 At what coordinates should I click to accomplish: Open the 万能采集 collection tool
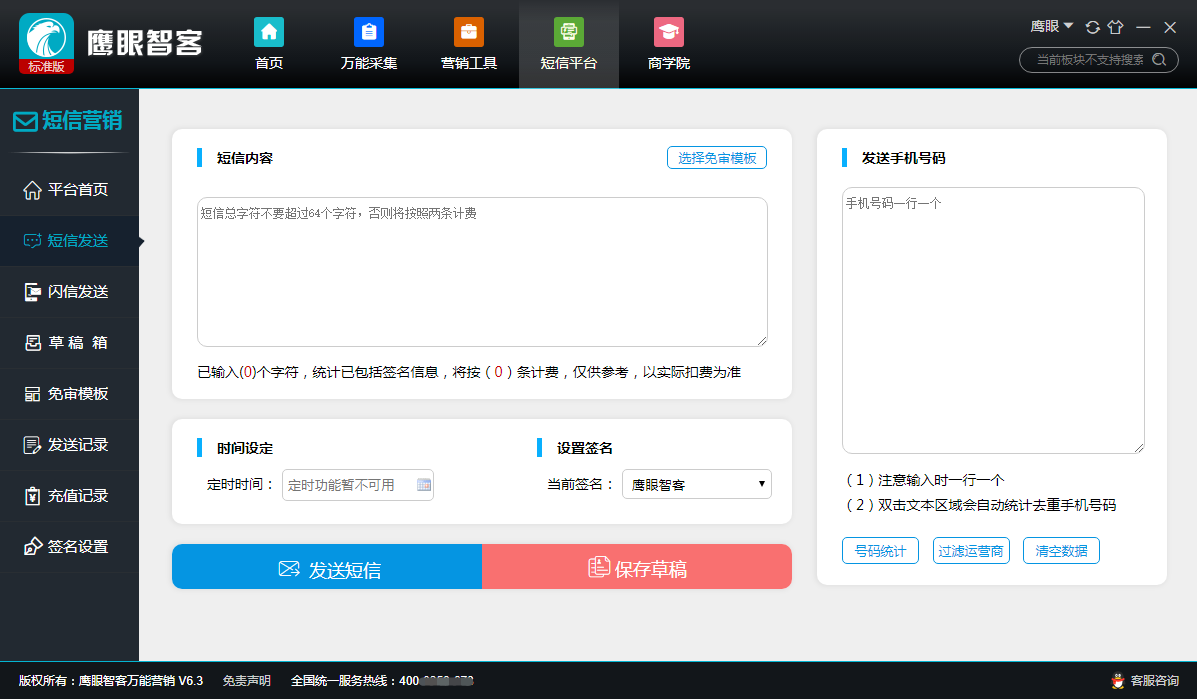point(369,44)
